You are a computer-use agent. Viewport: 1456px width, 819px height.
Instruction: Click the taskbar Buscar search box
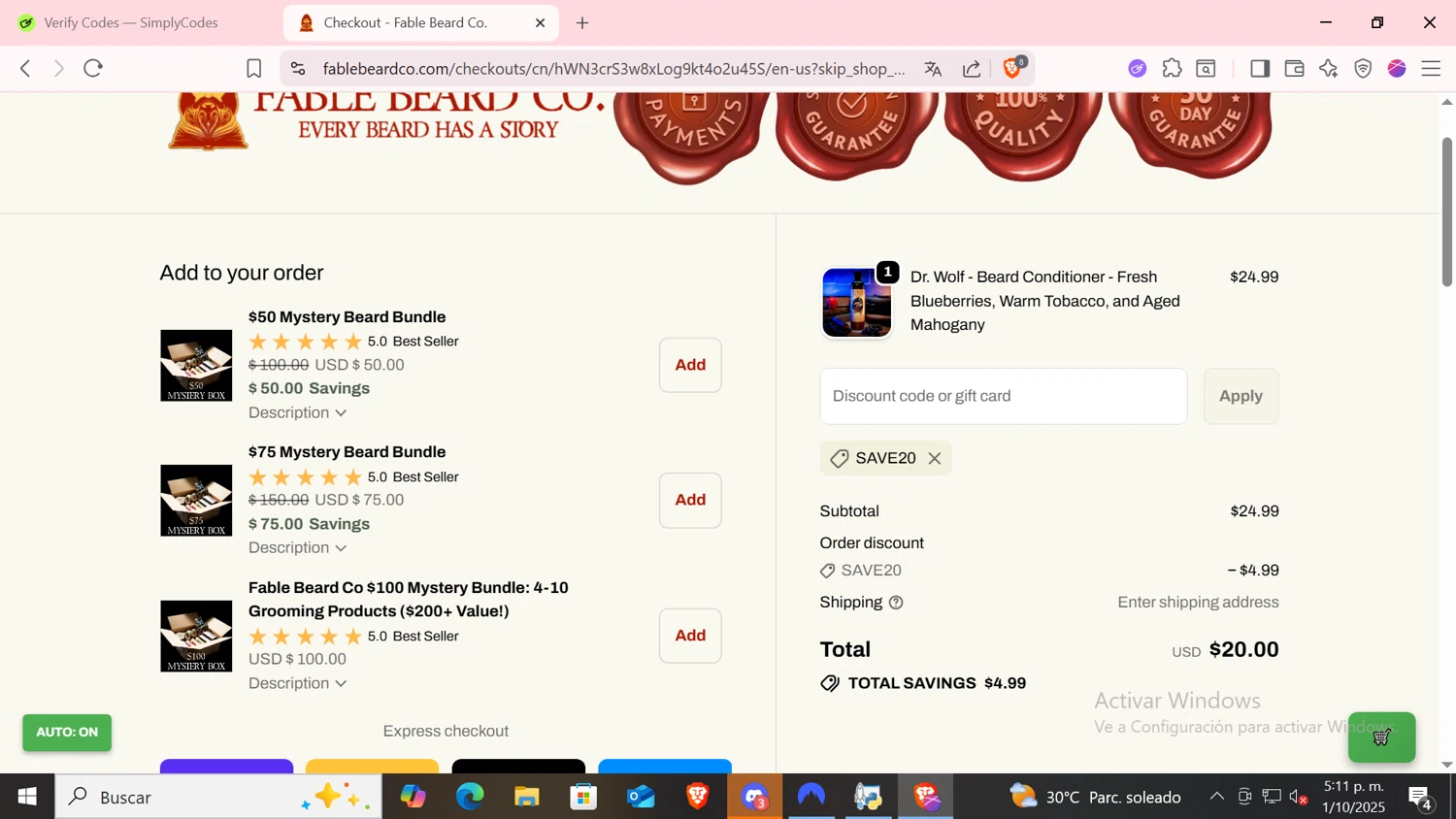click(x=218, y=797)
